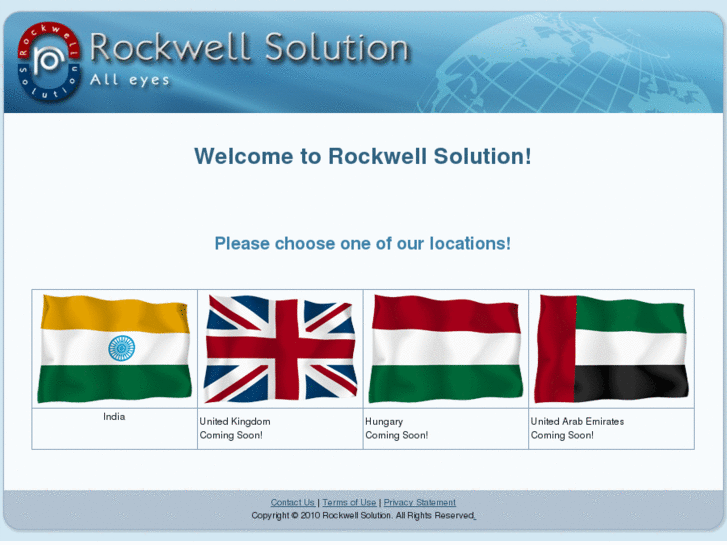Image resolution: width=727 pixels, height=545 pixels.
Task: Click the Rockwell Solution banner title
Action: pos(249,47)
